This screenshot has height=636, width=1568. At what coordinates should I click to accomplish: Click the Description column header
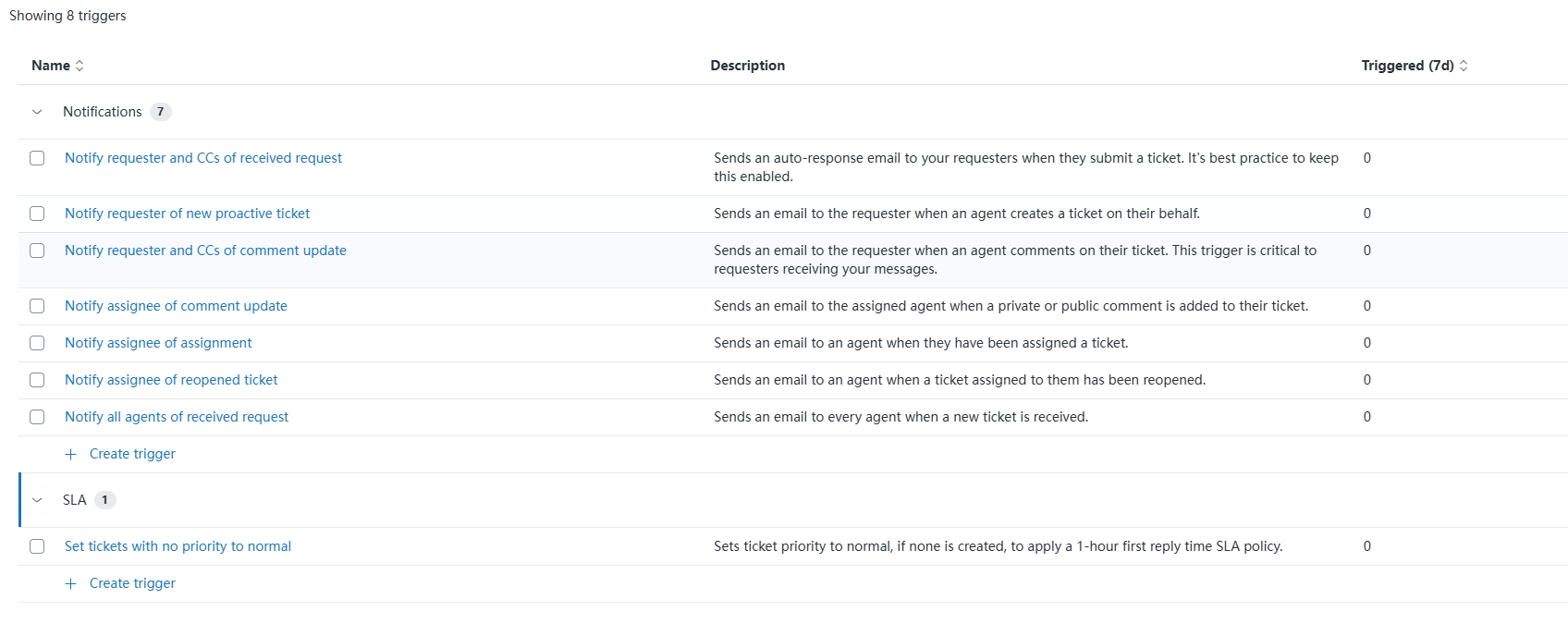[x=747, y=66]
